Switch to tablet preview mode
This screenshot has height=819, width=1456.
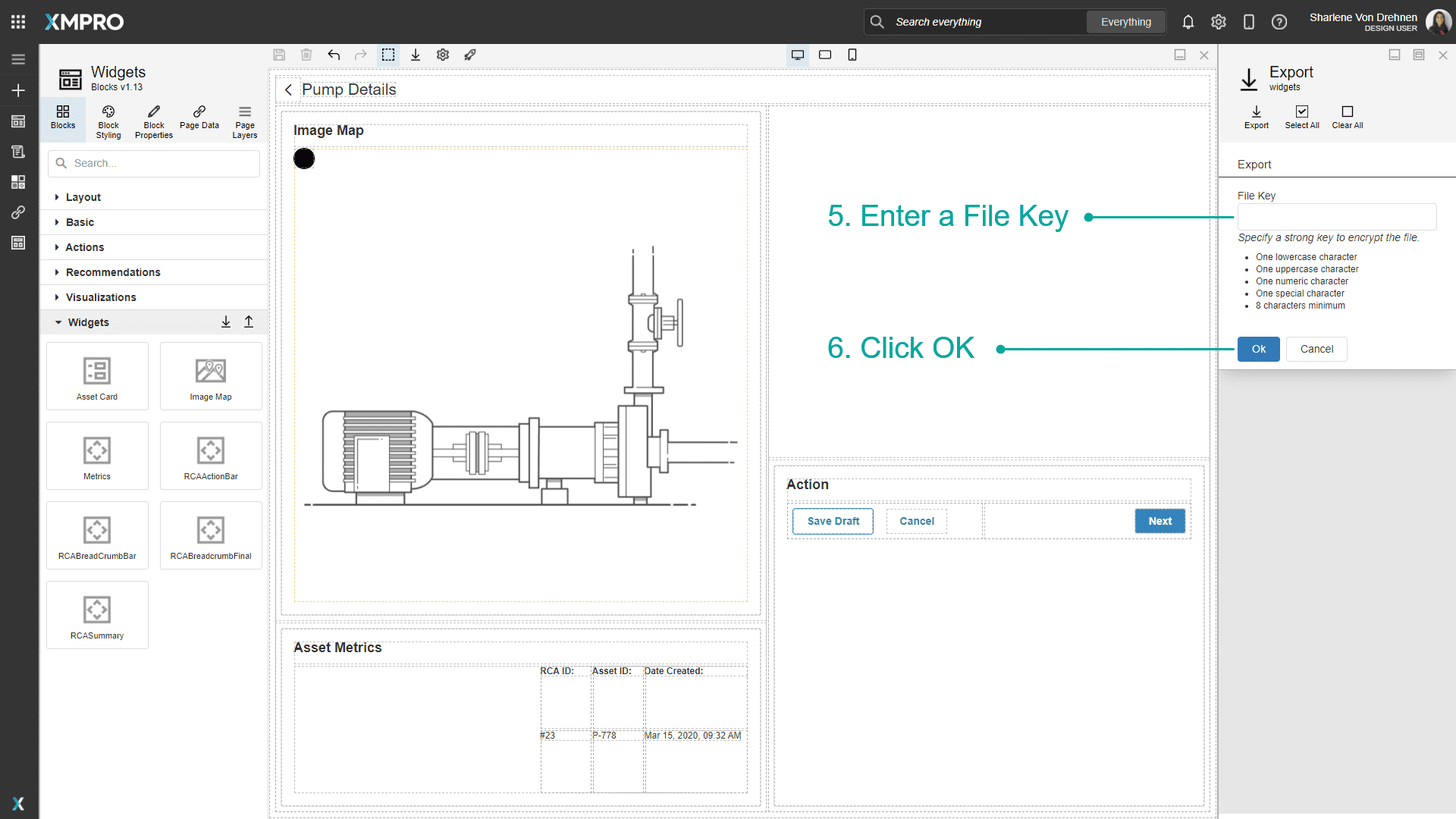click(825, 55)
